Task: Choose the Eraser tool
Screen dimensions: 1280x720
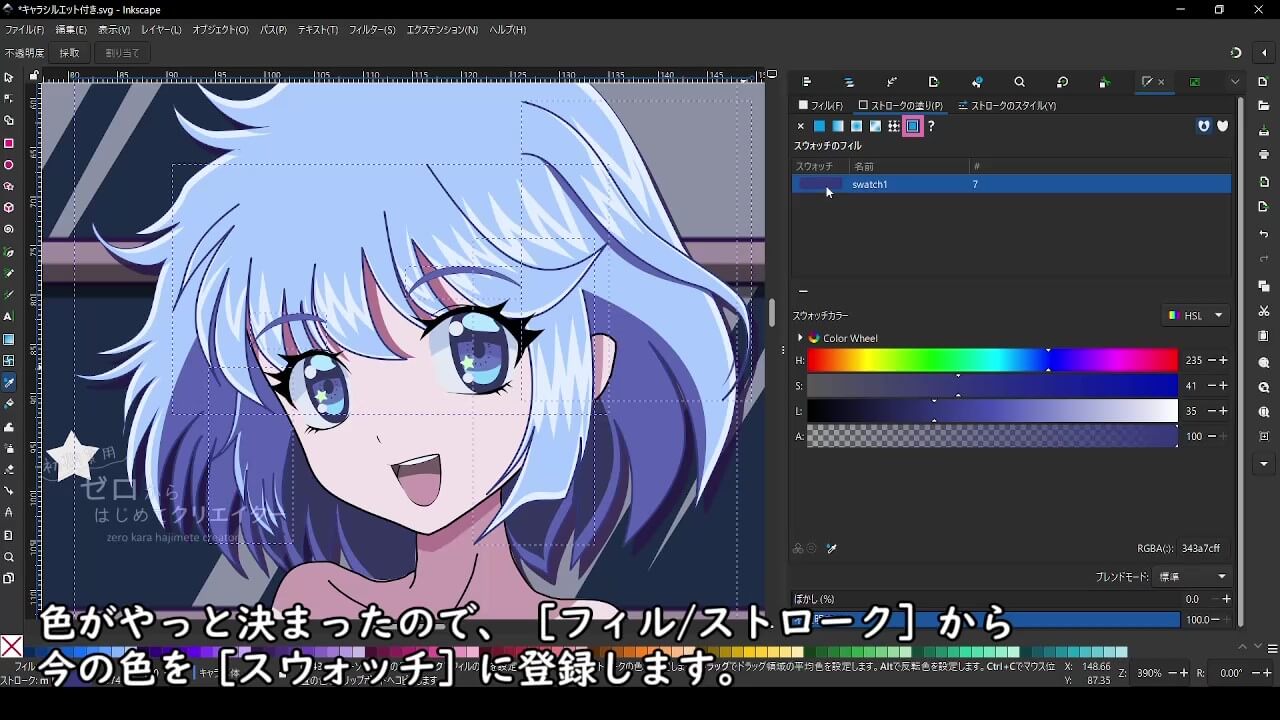Action: (9, 469)
